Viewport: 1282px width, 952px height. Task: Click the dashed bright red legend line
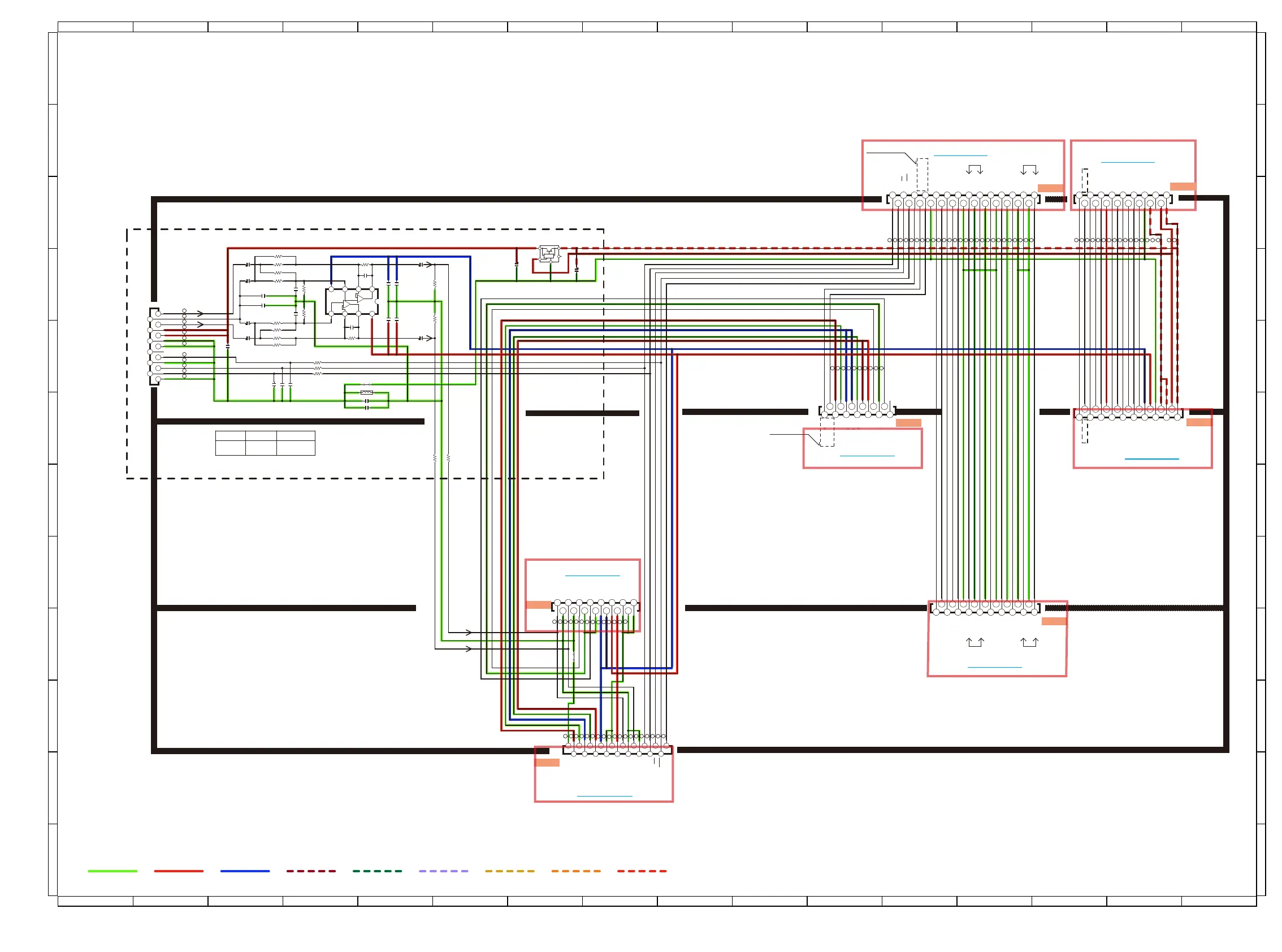point(642,871)
